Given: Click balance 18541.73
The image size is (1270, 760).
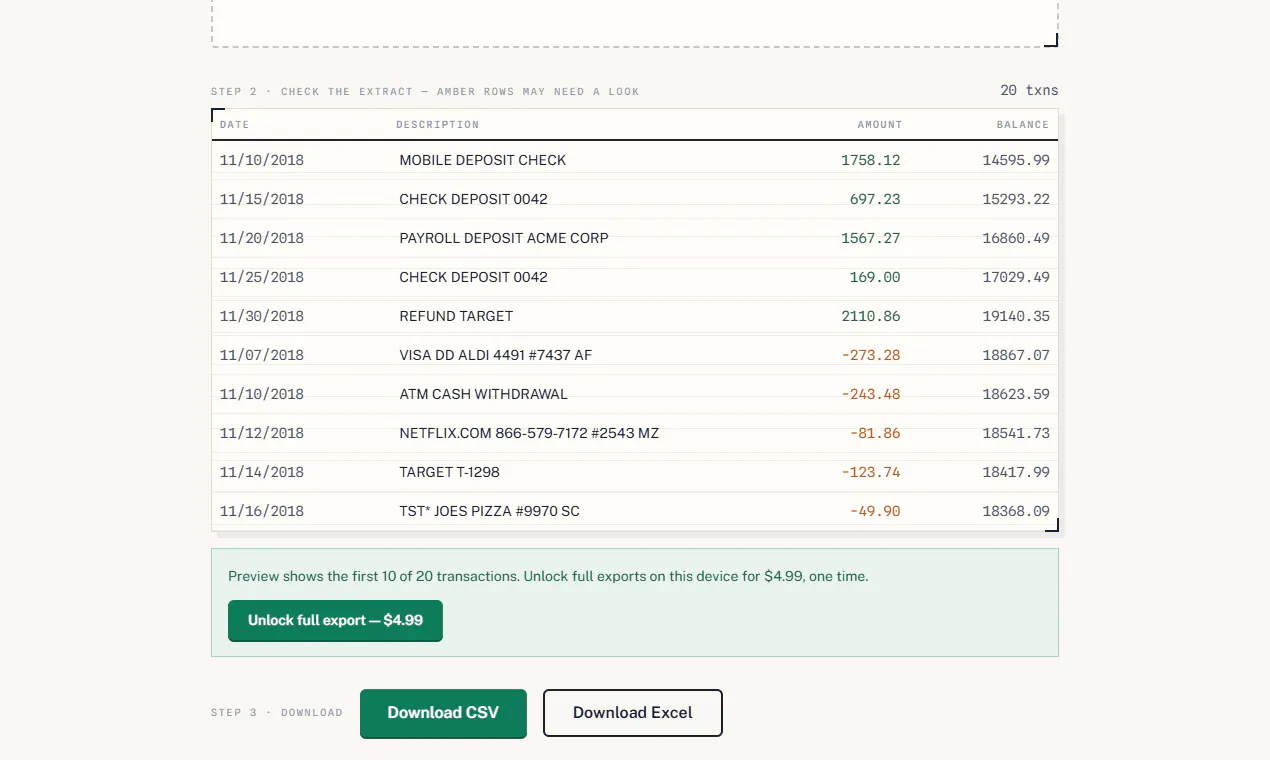Looking at the screenshot, I should point(1016,433).
